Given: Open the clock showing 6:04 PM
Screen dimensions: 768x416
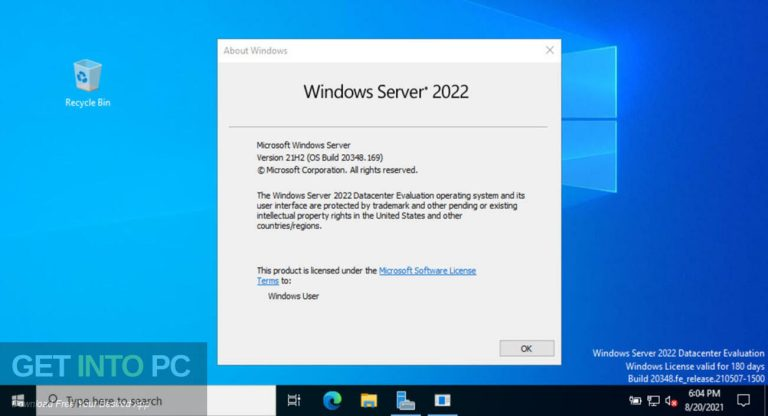Looking at the screenshot, I should tap(704, 400).
